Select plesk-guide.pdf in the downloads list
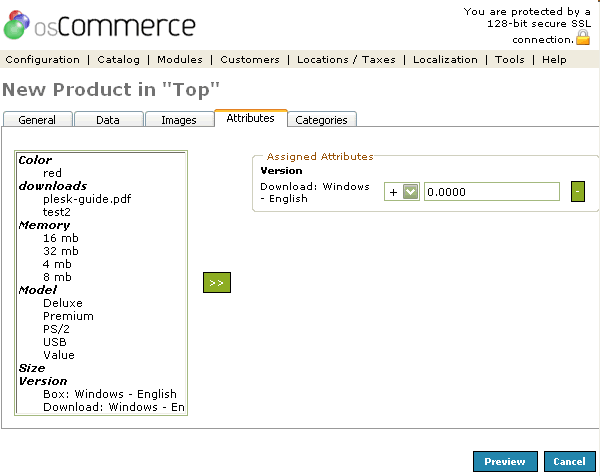 tap(87, 199)
